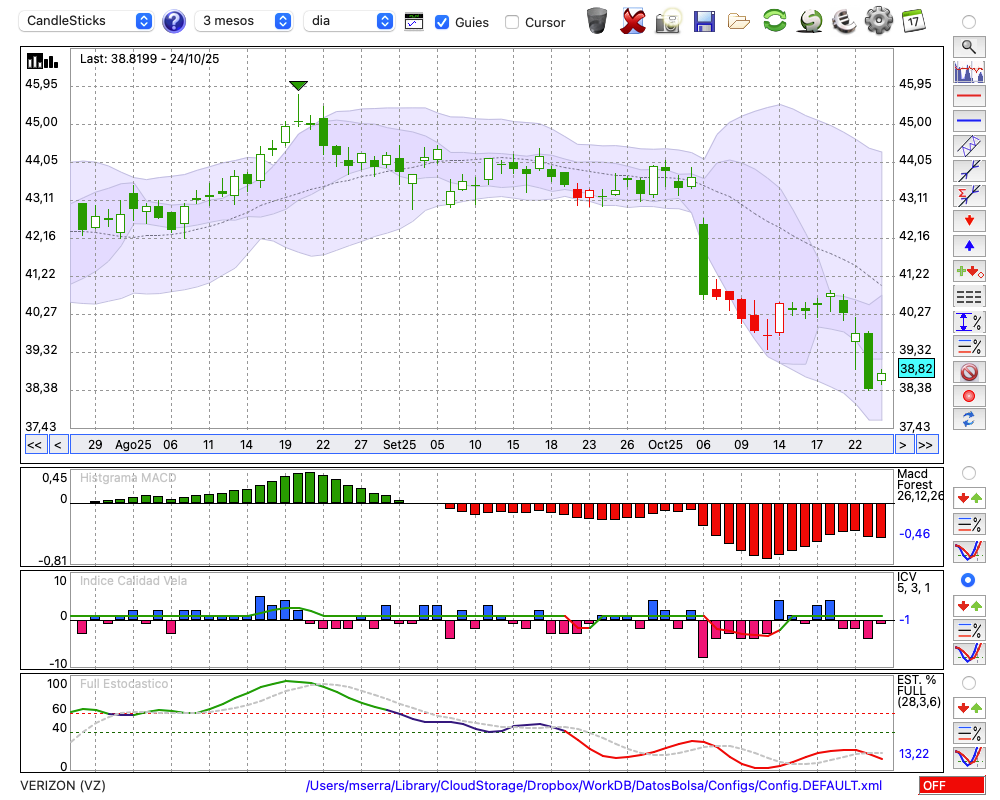Select the radio button beside EST. % FULL panel

pyautogui.click(x=968, y=682)
